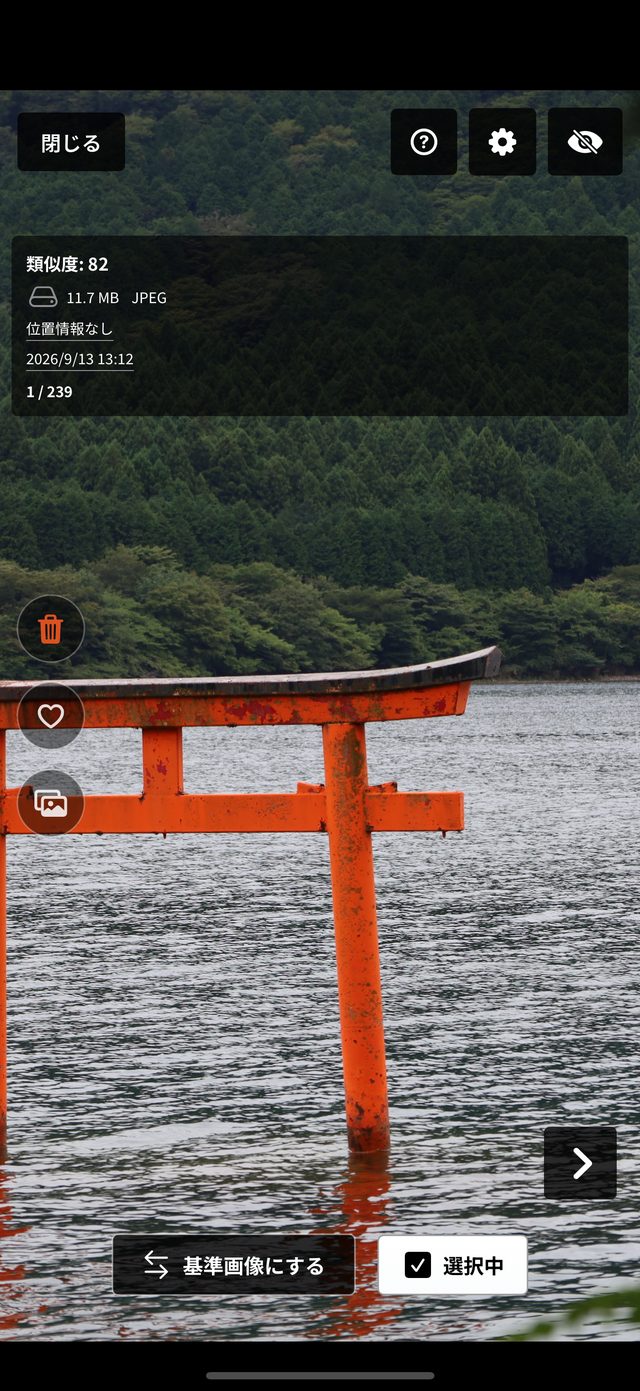Image resolution: width=640 pixels, height=1391 pixels.
Task: Open the help question-mark icon
Action: point(424,142)
